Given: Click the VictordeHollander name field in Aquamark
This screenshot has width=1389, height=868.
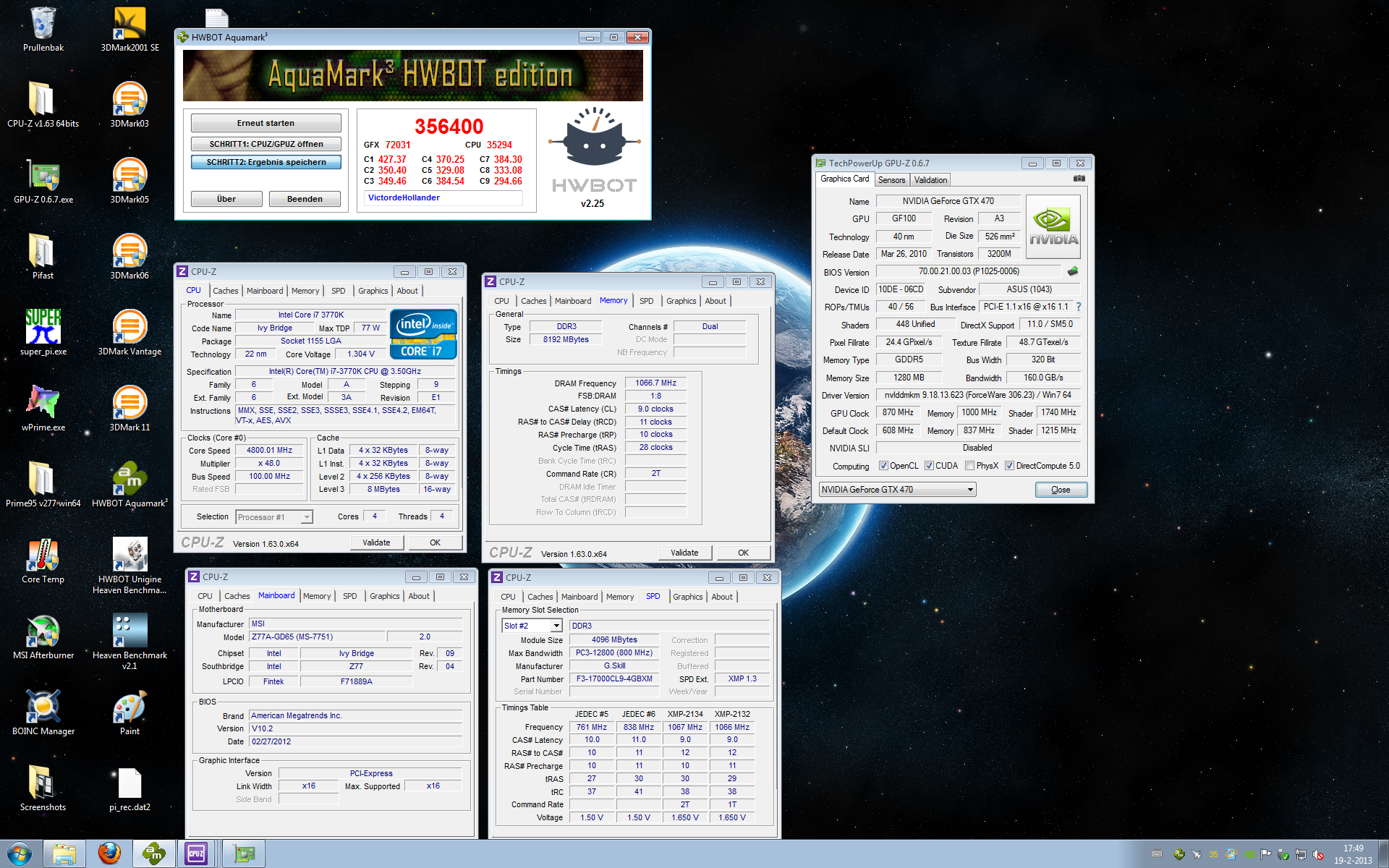Looking at the screenshot, I should [x=443, y=197].
